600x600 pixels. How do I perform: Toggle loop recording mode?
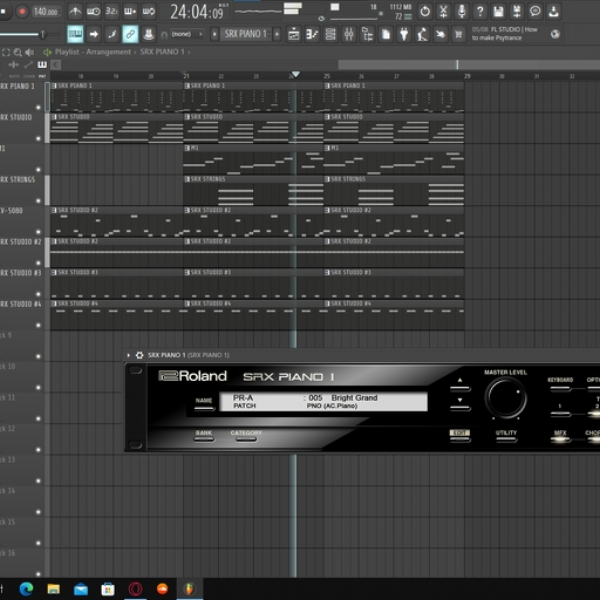(148, 11)
